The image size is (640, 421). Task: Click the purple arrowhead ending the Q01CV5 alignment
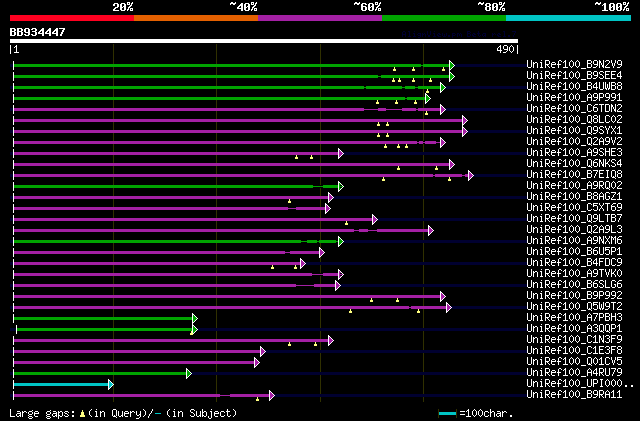tap(256, 363)
